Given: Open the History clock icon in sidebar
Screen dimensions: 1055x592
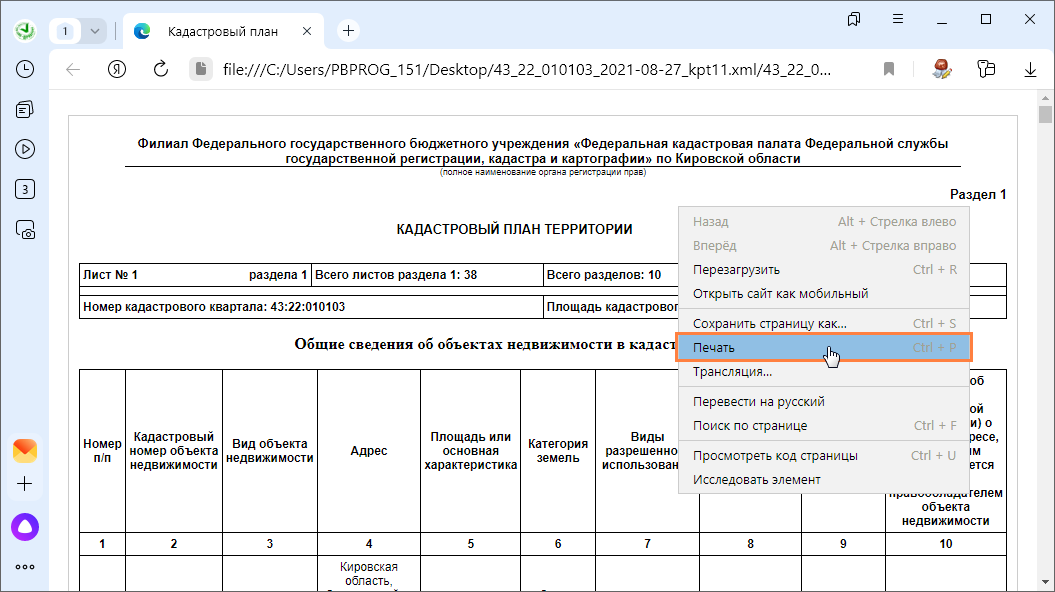Looking at the screenshot, I should click(x=25, y=69).
